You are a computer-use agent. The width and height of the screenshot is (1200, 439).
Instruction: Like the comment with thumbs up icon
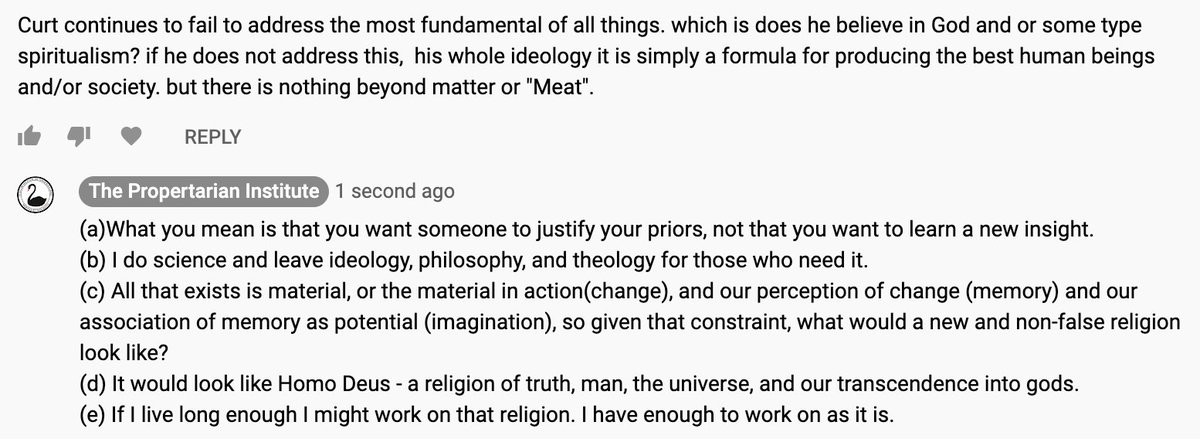tap(29, 136)
